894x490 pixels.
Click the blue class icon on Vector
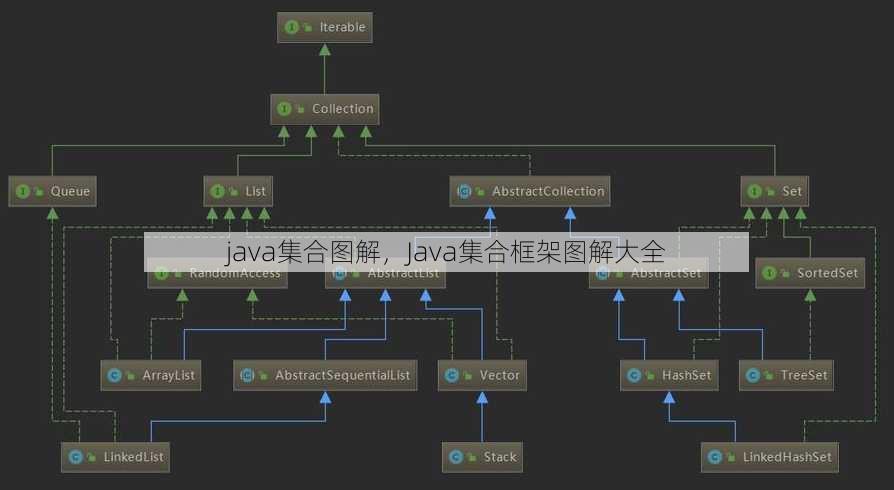coord(452,375)
